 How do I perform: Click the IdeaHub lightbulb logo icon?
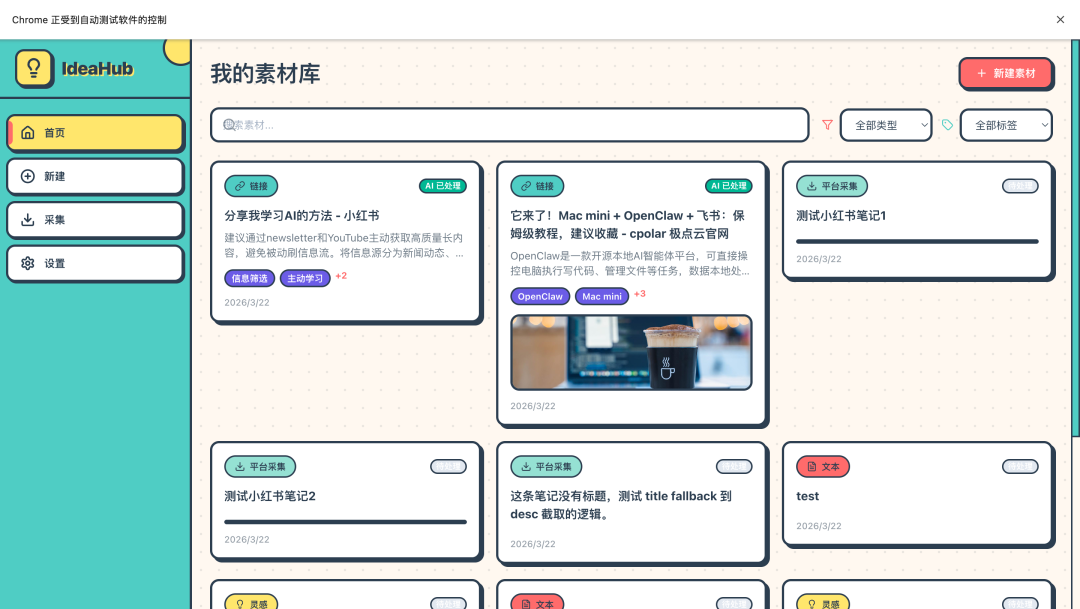[x=35, y=70]
